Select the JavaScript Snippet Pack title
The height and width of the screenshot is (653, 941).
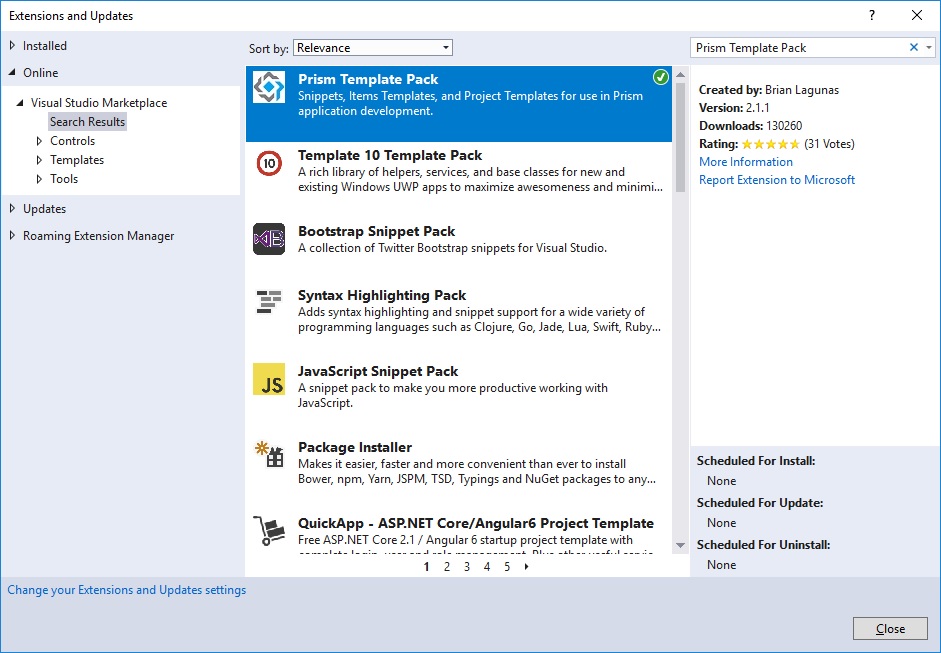pyautogui.click(x=378, y=372)
